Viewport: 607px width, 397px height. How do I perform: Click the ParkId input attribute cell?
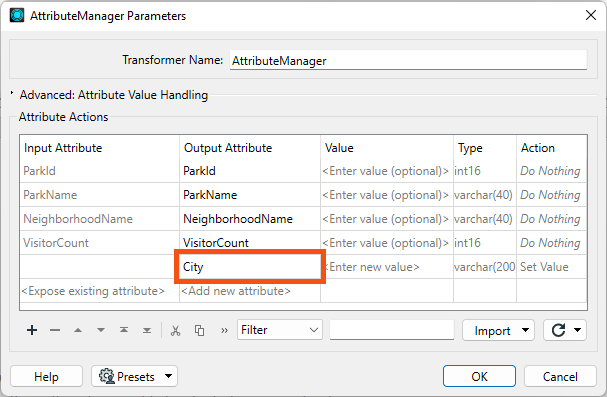click(x=99, y=171)
